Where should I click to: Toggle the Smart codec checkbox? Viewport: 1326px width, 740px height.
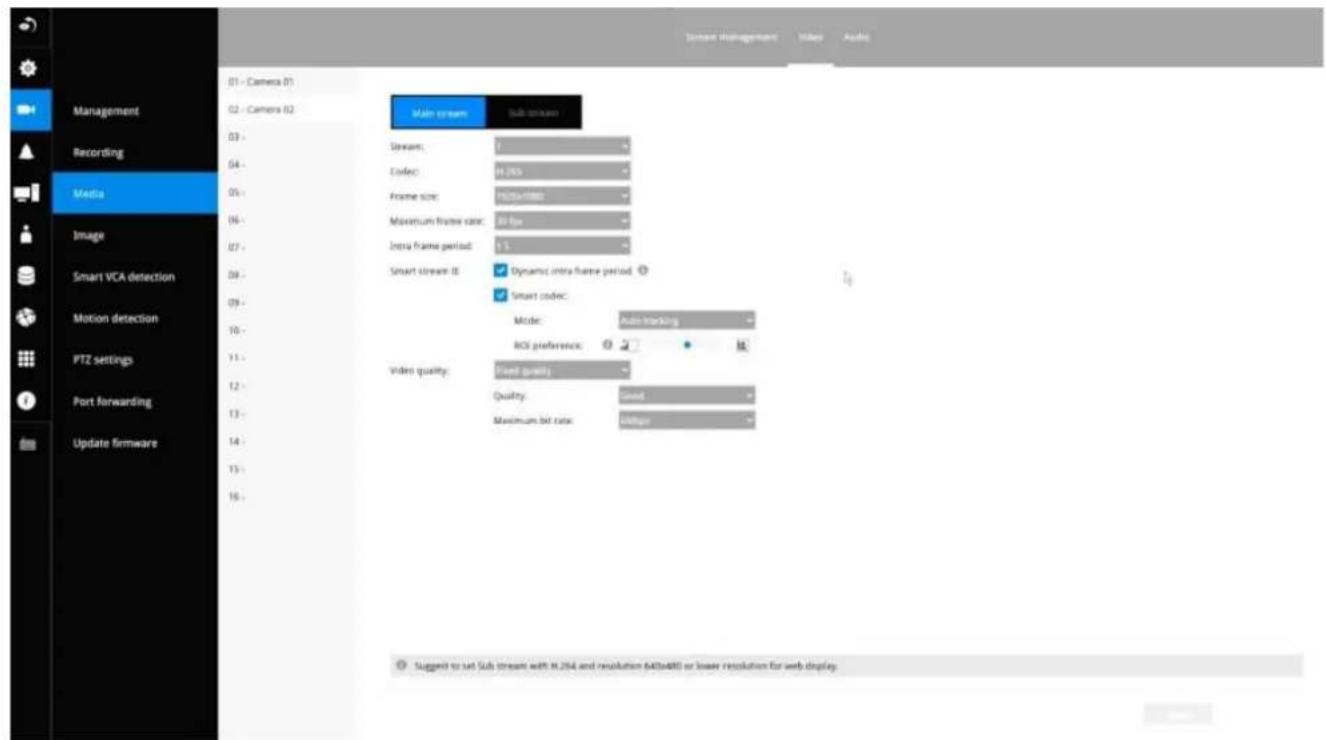click(502, 295)
